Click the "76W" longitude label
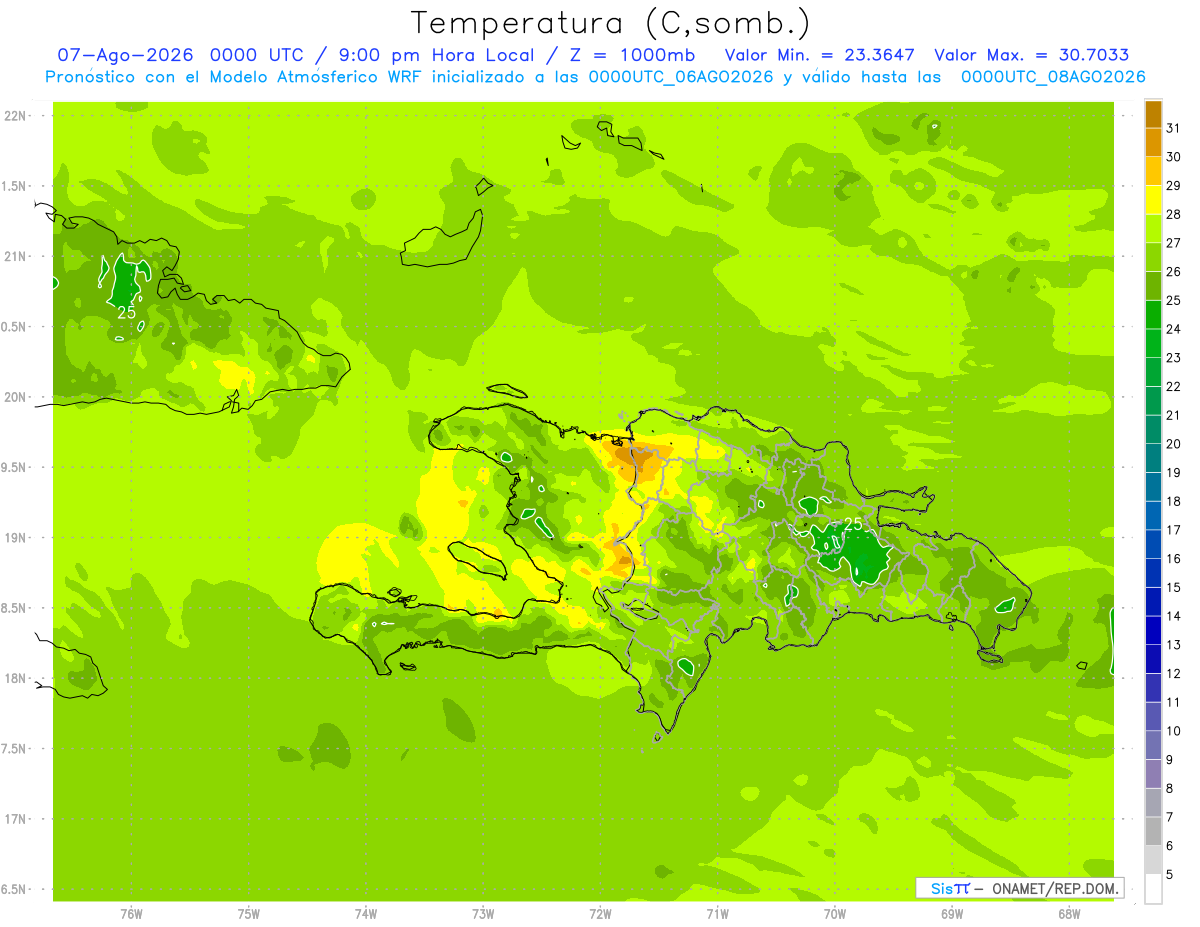Screen dimensions: 1200x927 pos(131,914)
